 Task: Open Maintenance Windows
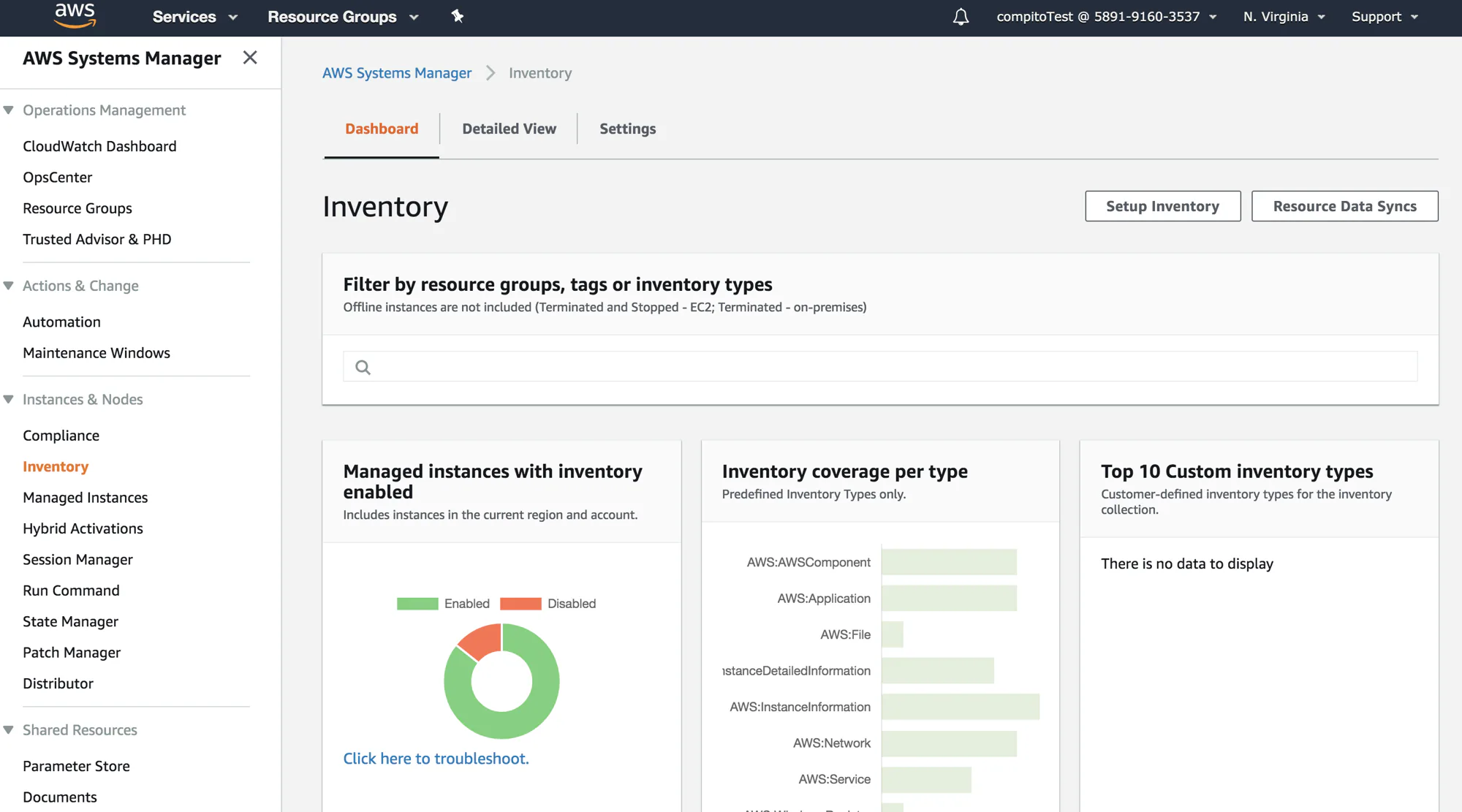(x=96, y=353)
